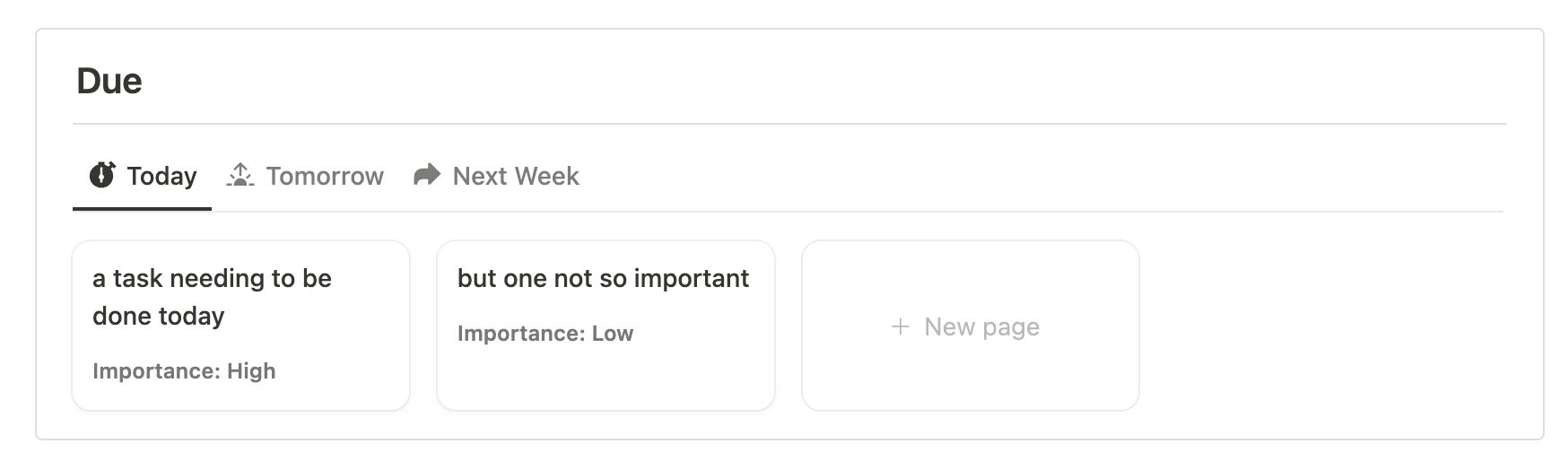Click the word "important" in second card
Viewport: 1568px width, 461px height.
[x=691, y=279]
